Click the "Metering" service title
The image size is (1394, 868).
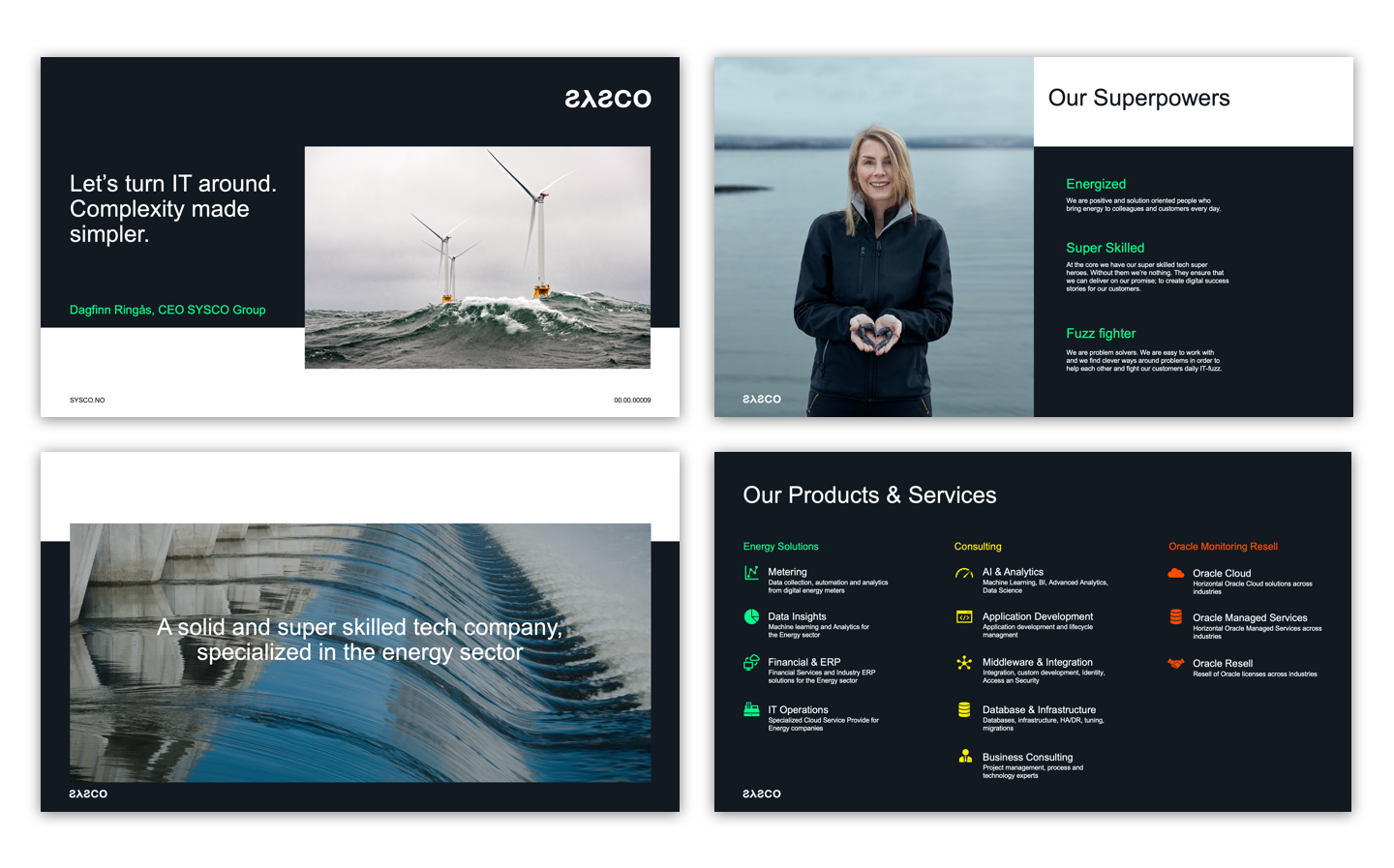coord(787,572)
